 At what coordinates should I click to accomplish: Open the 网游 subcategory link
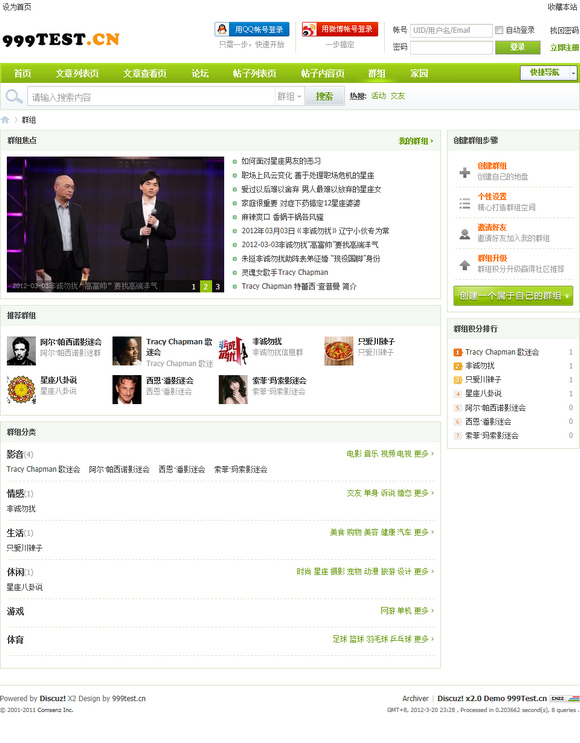(x=388, y=611)
